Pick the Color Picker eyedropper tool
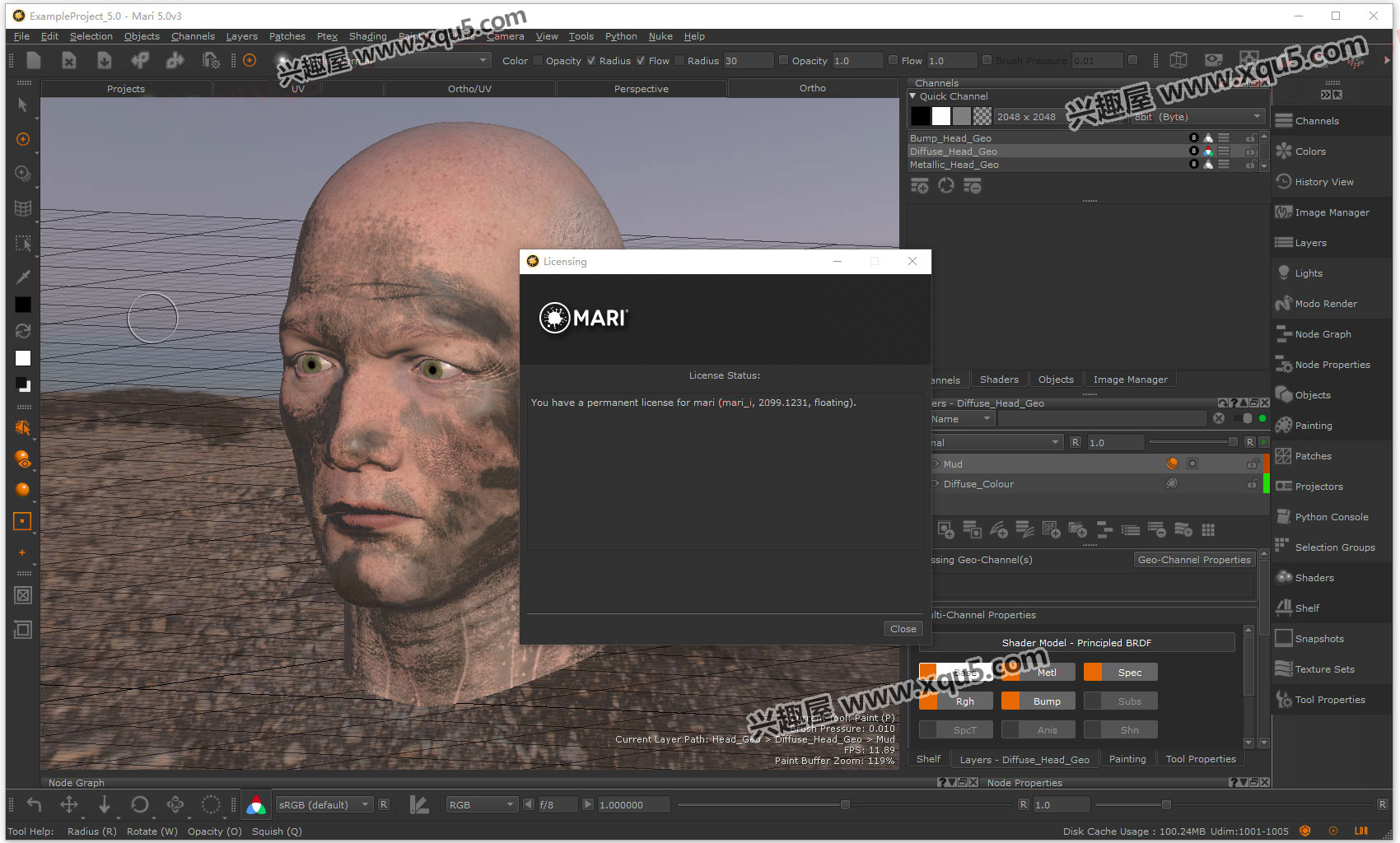This screenshot has width=1400, height=843. (23, 277)
